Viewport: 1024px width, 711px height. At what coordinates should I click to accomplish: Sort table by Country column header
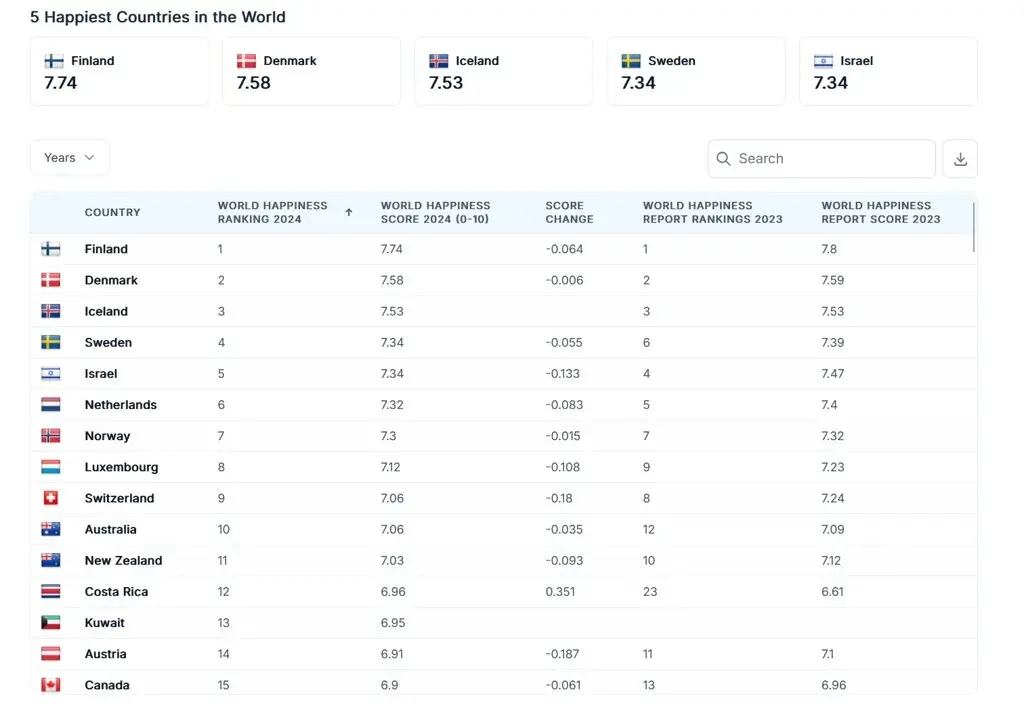[x=112, y=212]
